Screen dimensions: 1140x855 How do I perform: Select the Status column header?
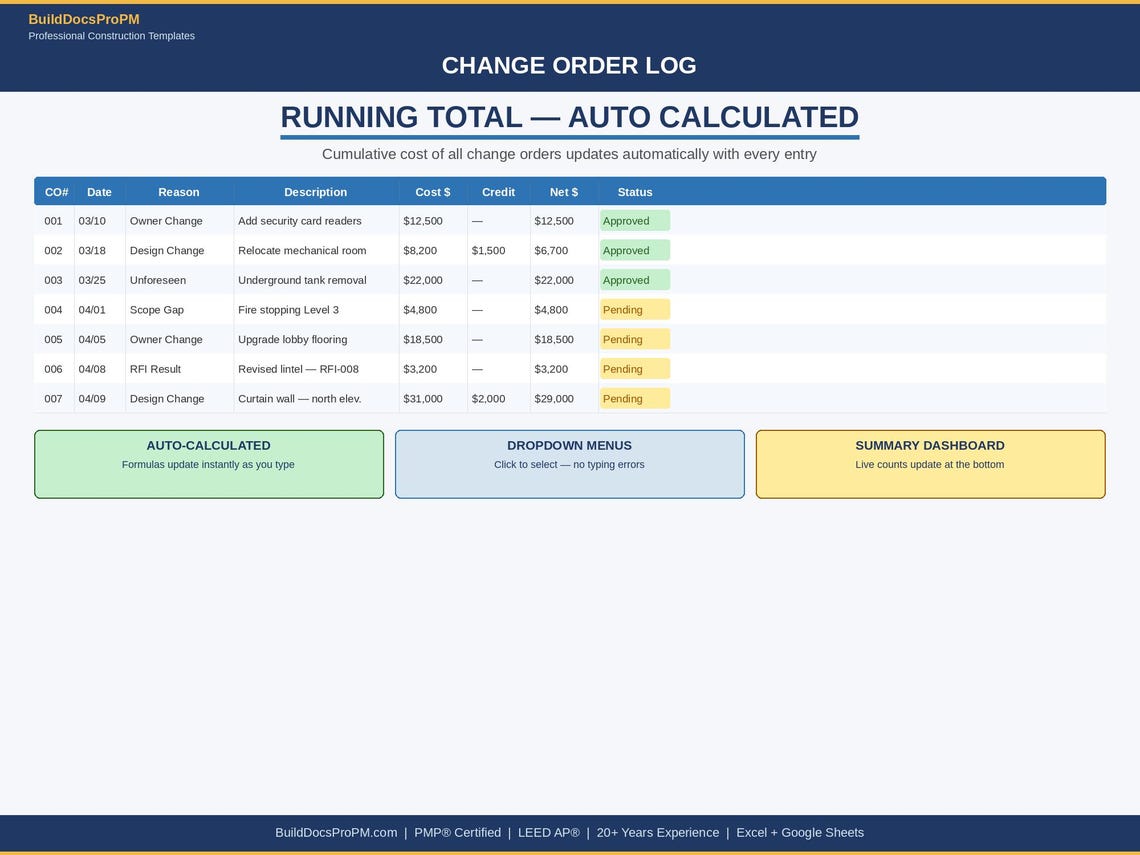(635, 192)
